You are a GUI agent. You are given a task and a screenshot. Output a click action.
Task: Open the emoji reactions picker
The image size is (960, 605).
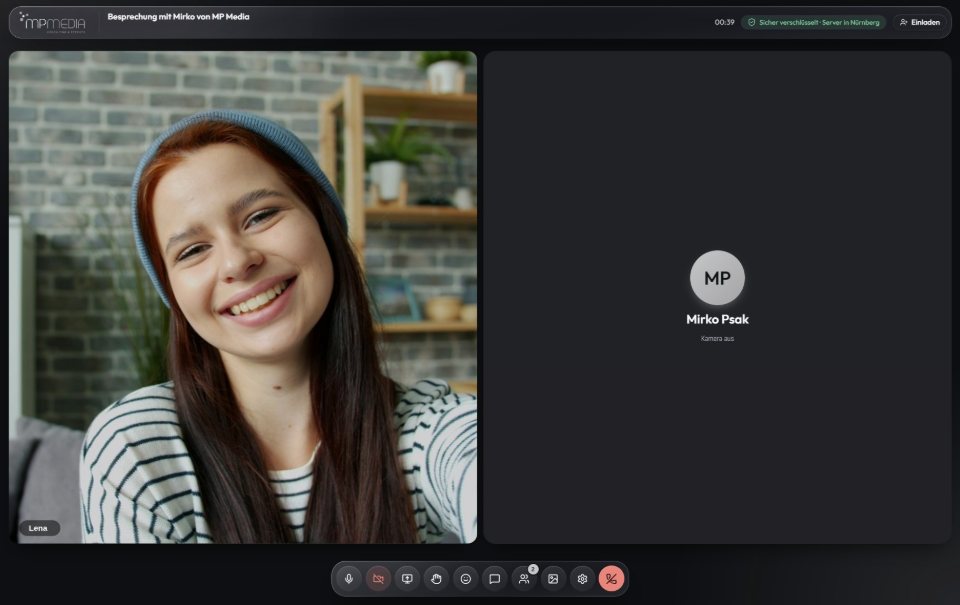[465, 579]
